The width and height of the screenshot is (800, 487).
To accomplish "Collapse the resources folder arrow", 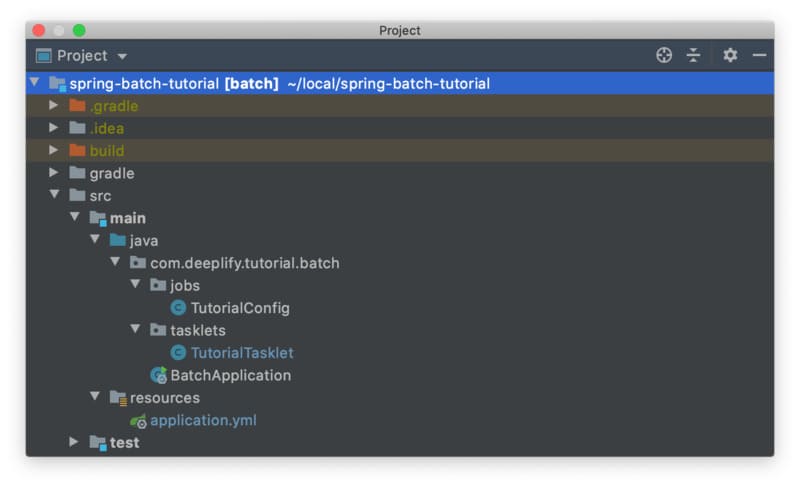I will click(x=95, y=396).
